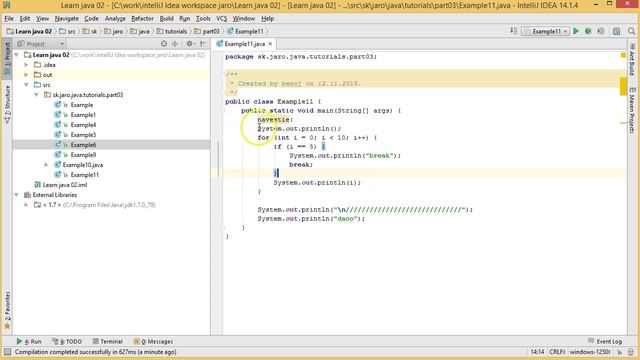
Task: Open the Analyze menu
Action: coord(115,19)
